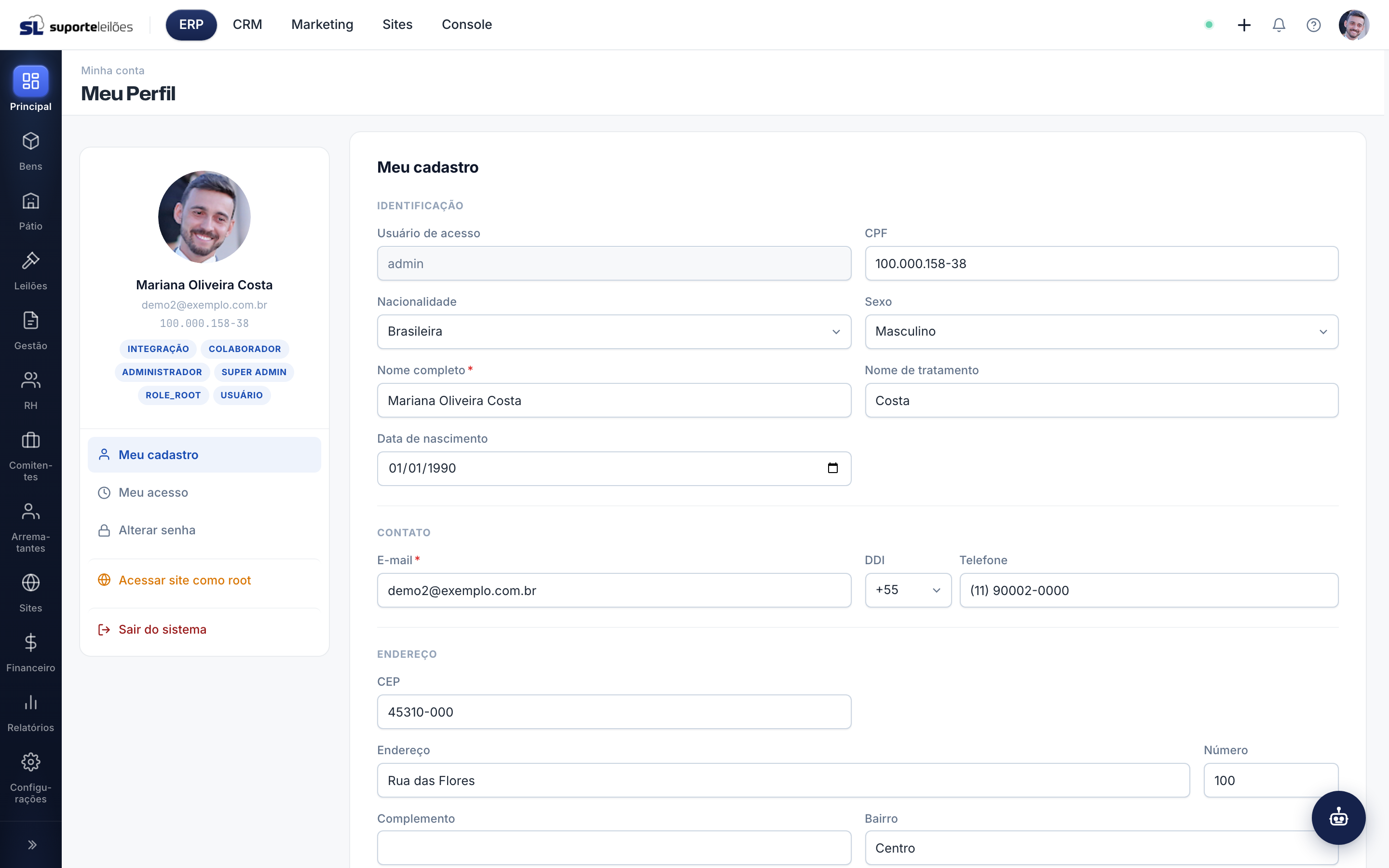Switch to the Marketing module tab
The image size is (1389, 868).
click(x=322, y=25)
